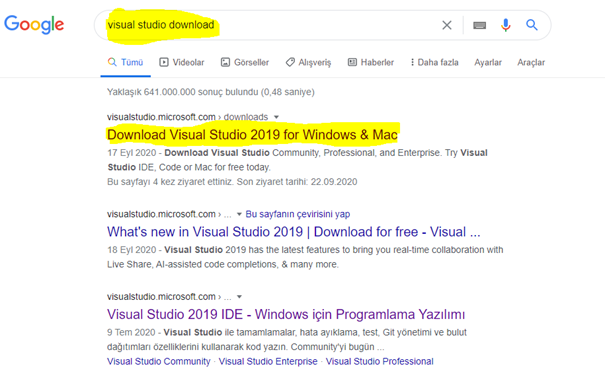605x387 pixels.
Task: Click the visualstudio.microsoft.com › downloads URL text
Action: pos(188,117)
